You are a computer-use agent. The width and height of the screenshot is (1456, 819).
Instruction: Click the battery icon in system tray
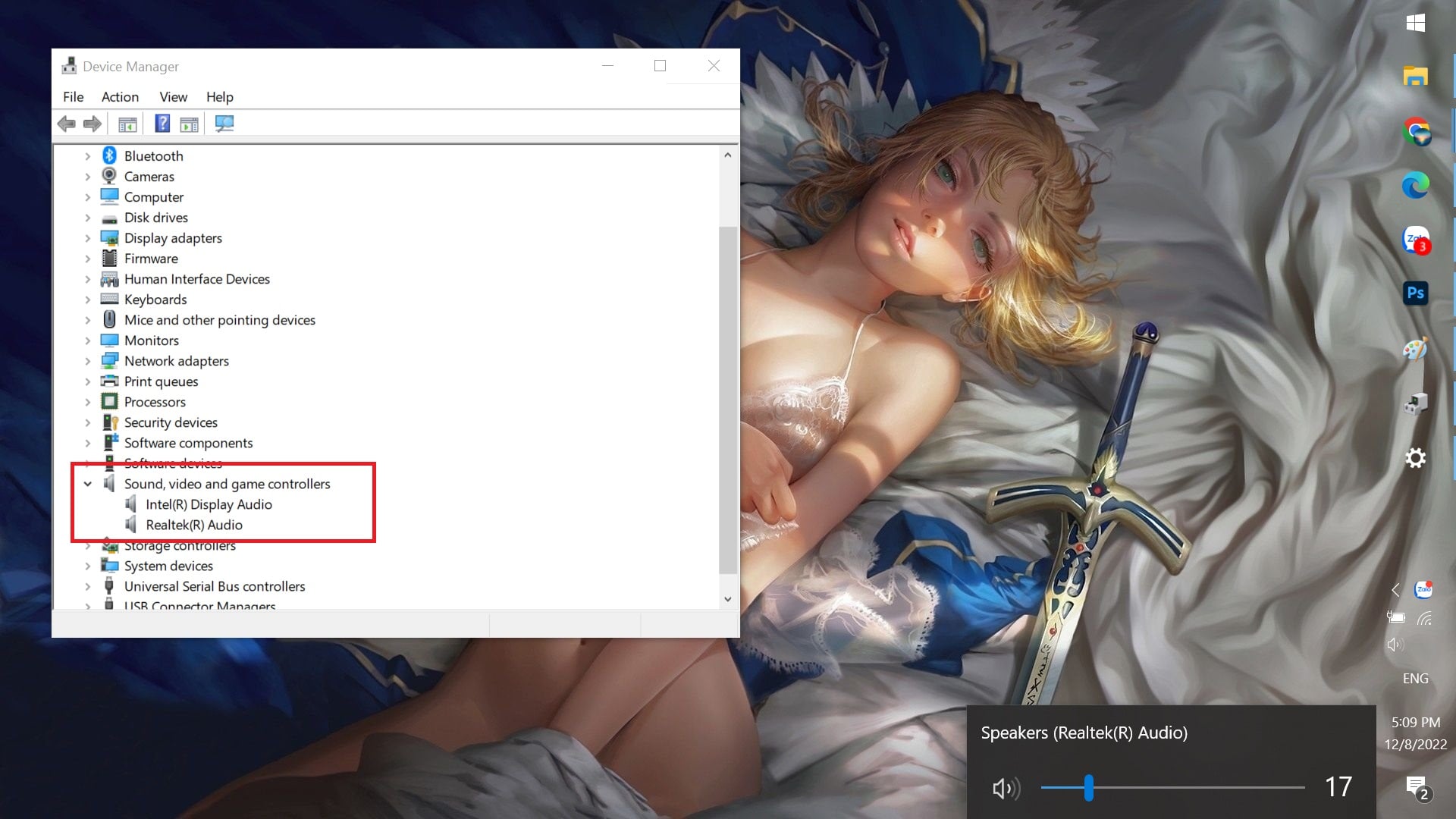point(1396,617)
